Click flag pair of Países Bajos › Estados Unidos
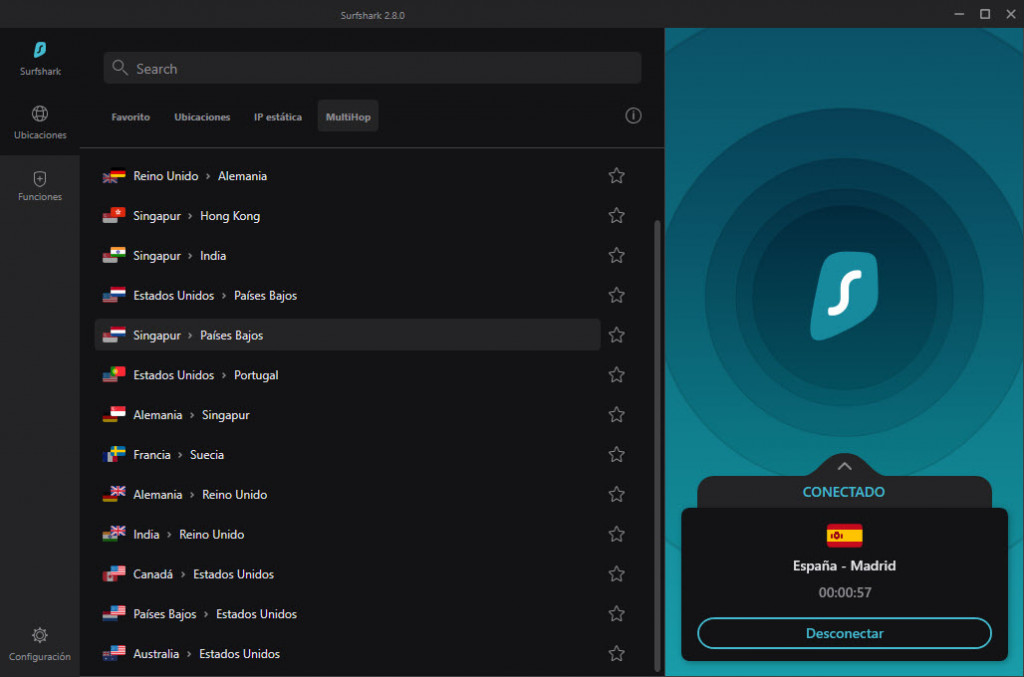 pyautogui.click(x=114, y=614)
